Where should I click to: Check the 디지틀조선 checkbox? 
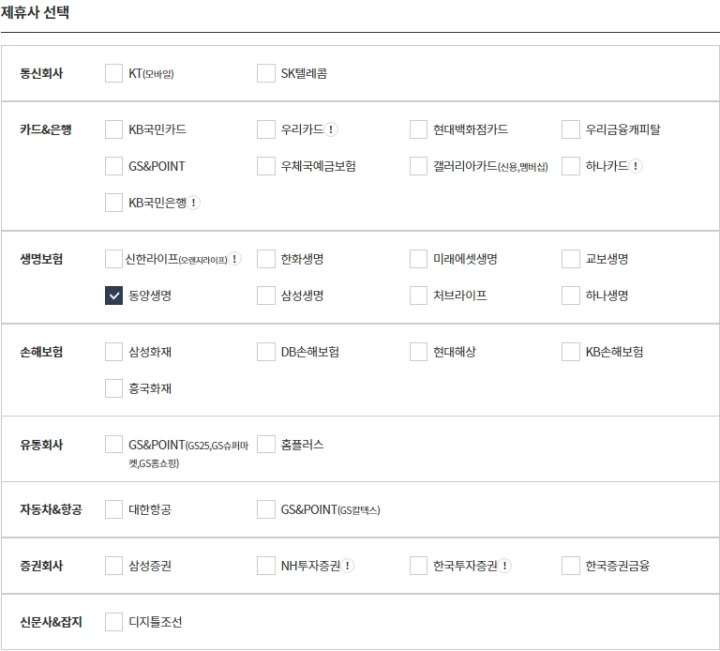click(114, 622)
